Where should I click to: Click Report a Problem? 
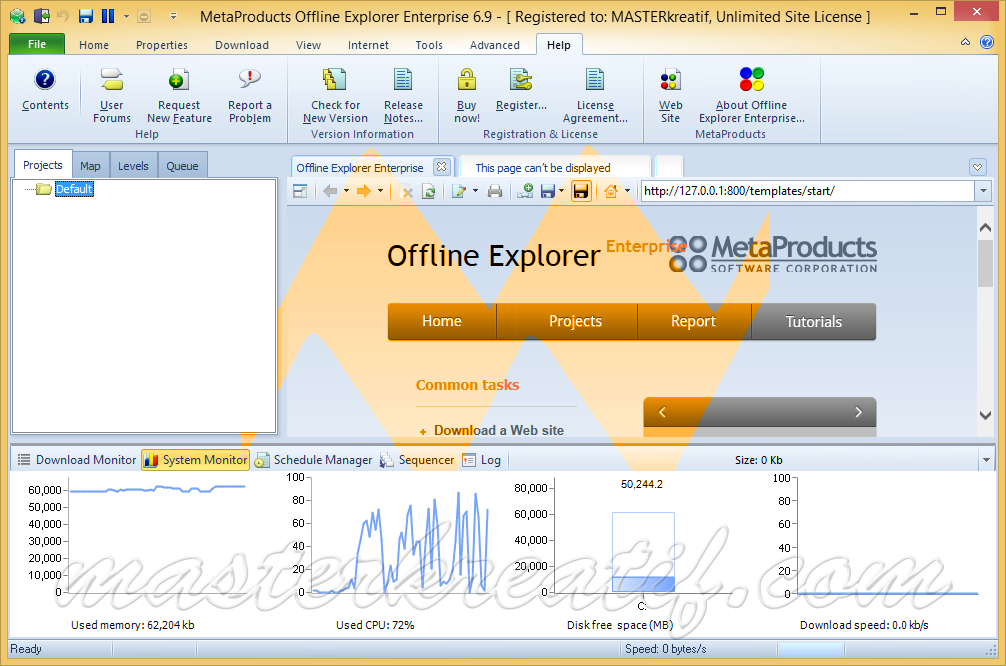(250, 95)
